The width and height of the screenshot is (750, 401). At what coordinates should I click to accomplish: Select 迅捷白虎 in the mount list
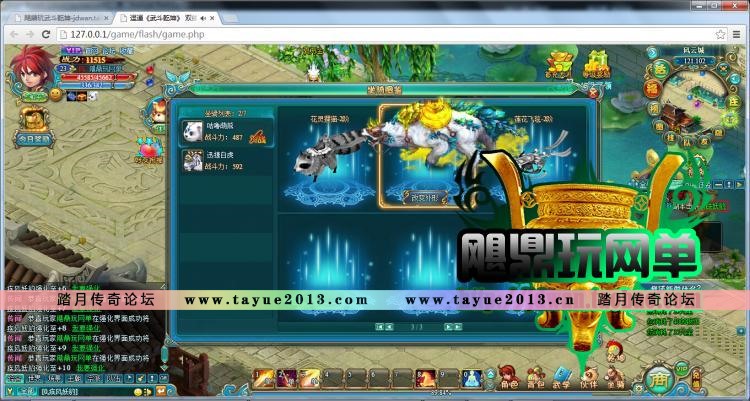pyautogui.click(x=226, y=160)
